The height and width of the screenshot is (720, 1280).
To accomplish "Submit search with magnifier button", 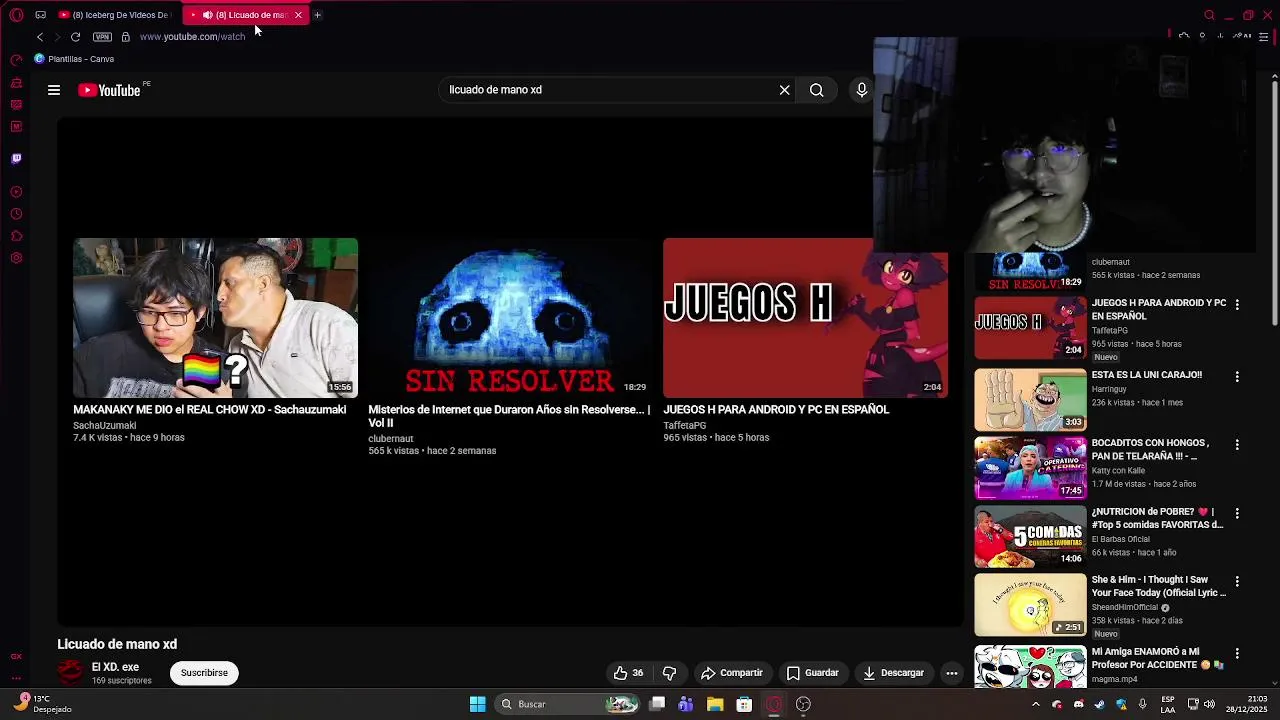I will (x=817, y=90).
